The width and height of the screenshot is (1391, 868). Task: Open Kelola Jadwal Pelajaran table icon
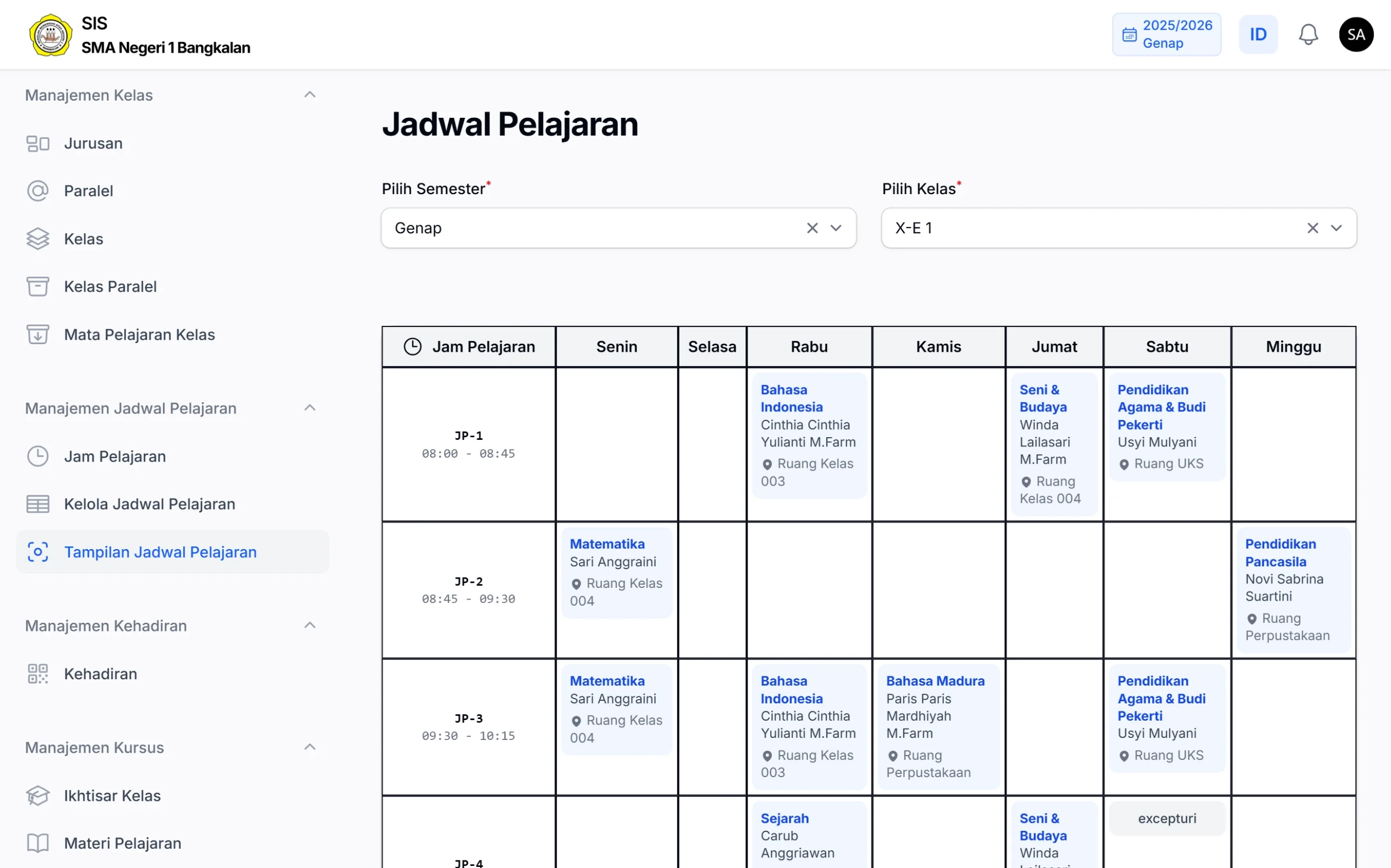pyautogui.click(x=38, y=503)
